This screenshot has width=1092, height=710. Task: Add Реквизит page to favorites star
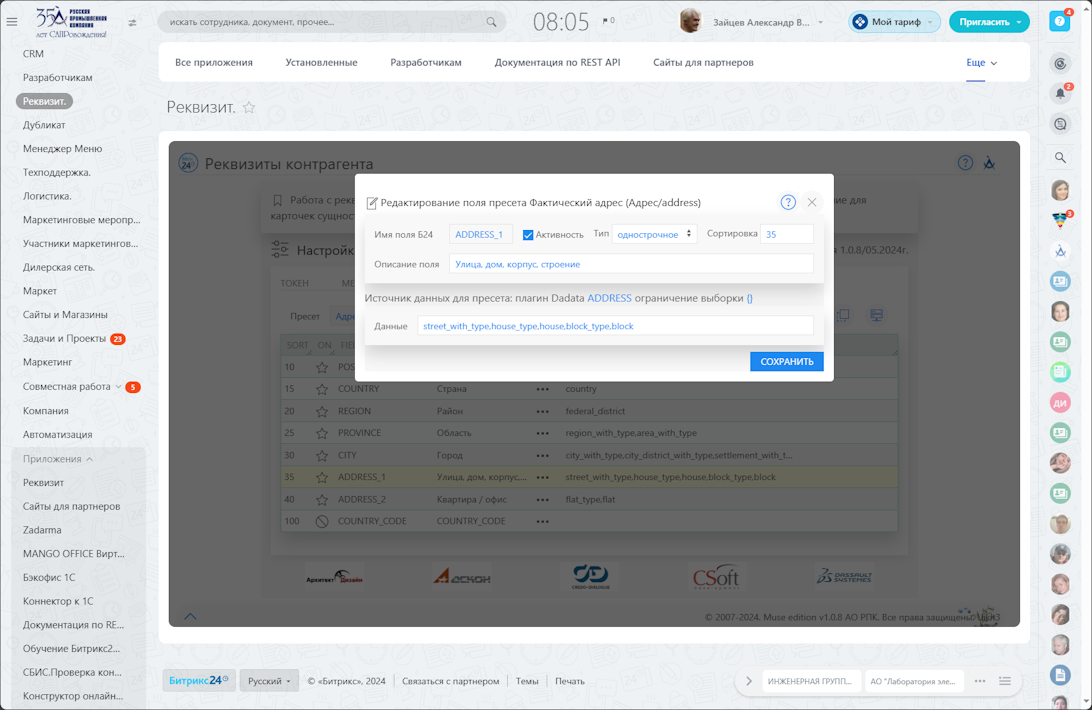249,108
